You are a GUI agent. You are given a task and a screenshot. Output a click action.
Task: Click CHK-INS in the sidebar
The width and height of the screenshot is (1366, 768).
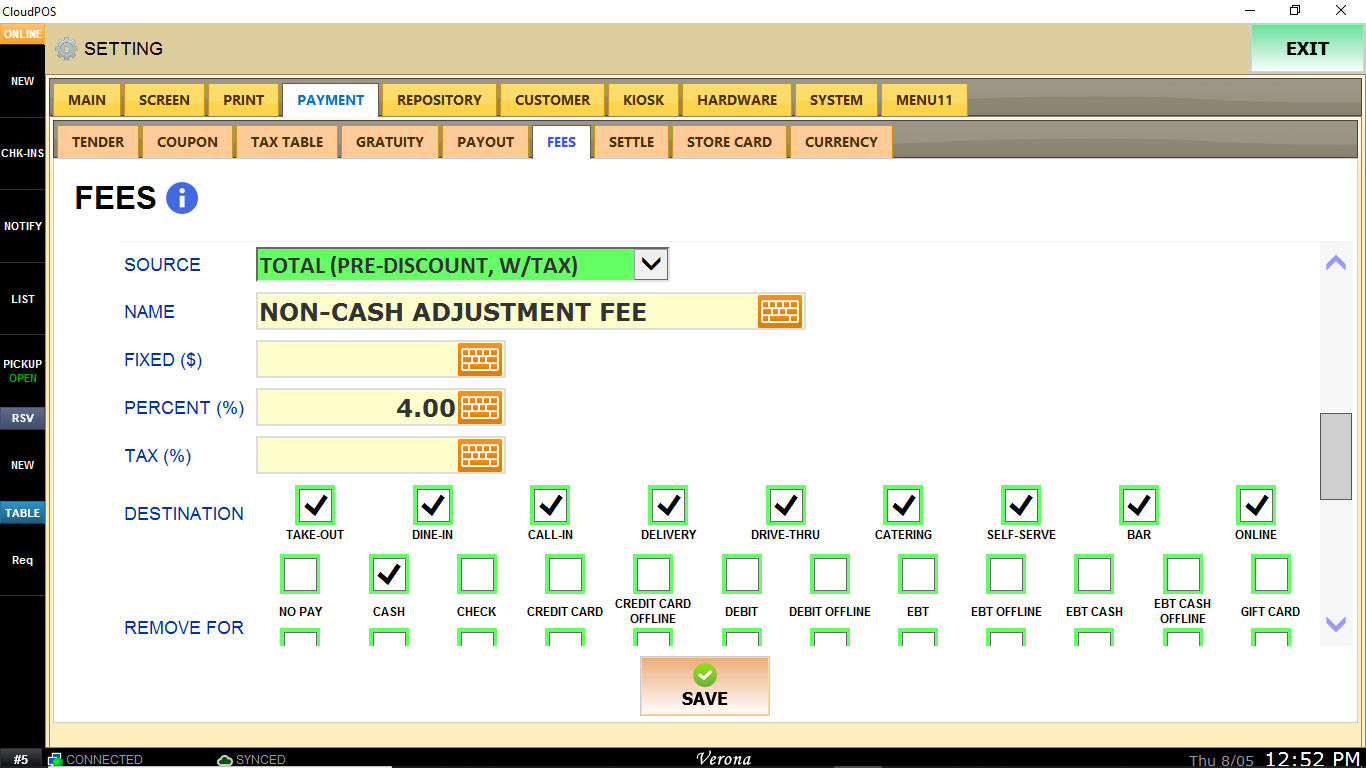22,153
